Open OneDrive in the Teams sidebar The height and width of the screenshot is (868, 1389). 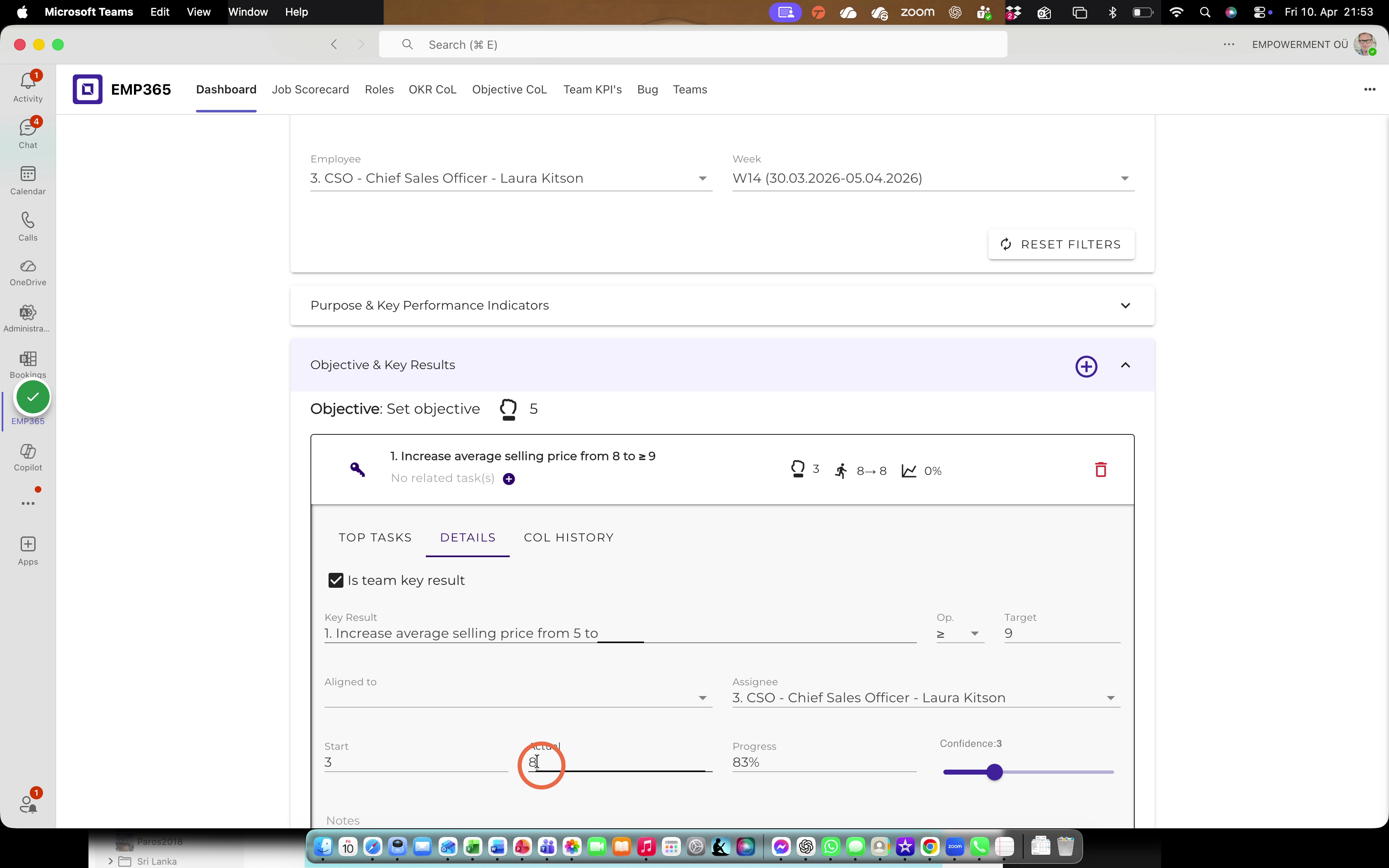point(28,273)
